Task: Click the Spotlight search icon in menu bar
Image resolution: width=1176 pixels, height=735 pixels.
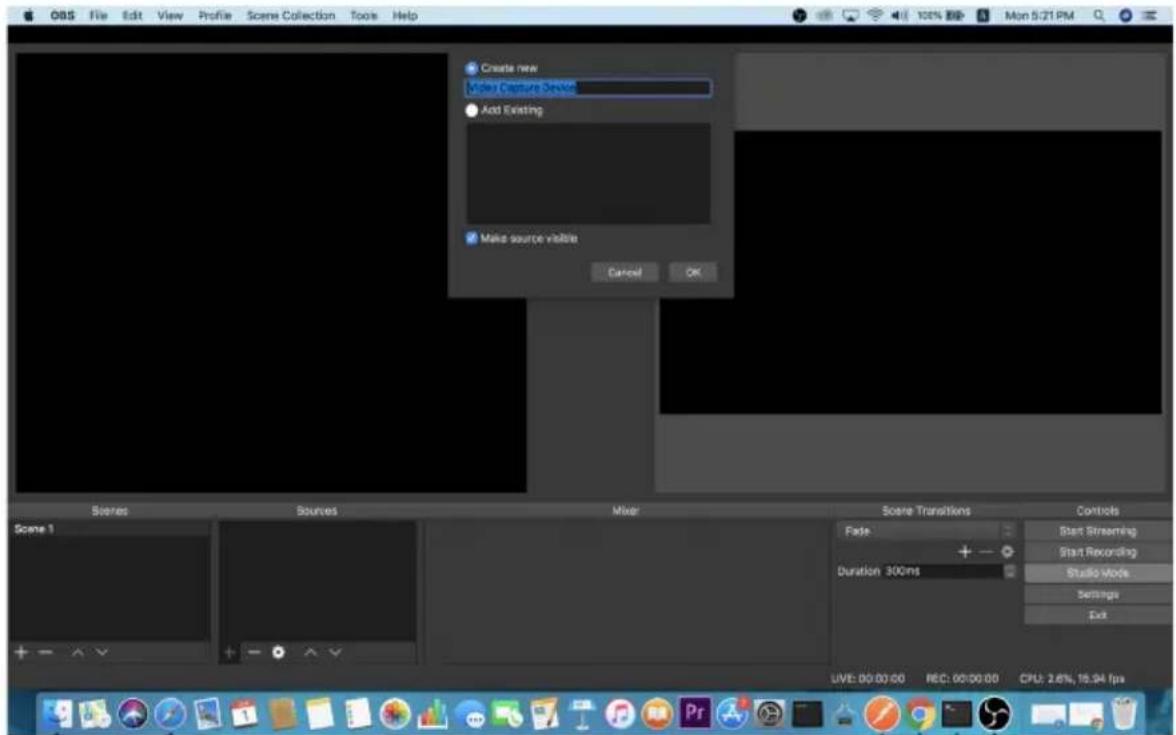Action: (1099, 15)
